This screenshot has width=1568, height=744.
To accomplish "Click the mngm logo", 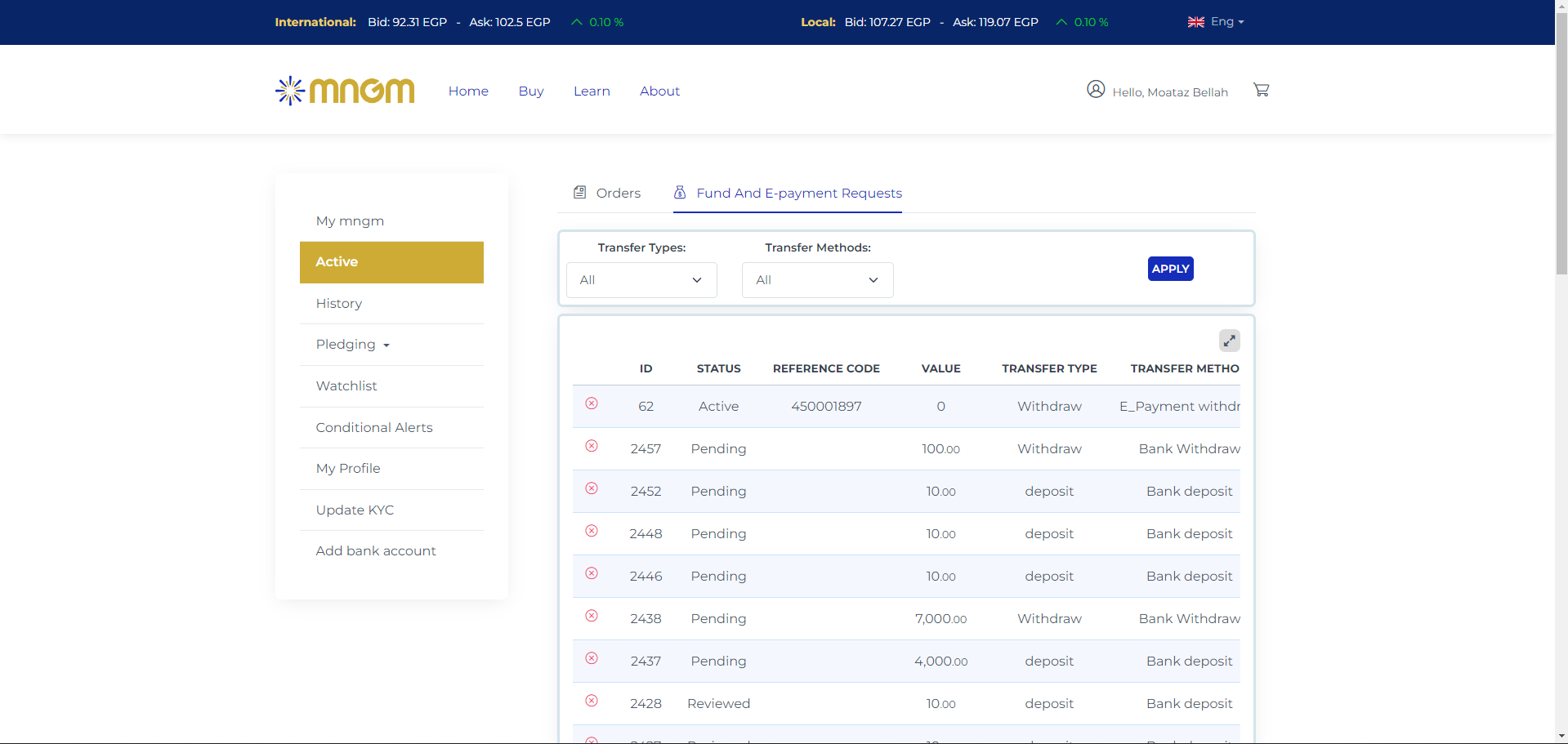I will [x=345, y=91].
